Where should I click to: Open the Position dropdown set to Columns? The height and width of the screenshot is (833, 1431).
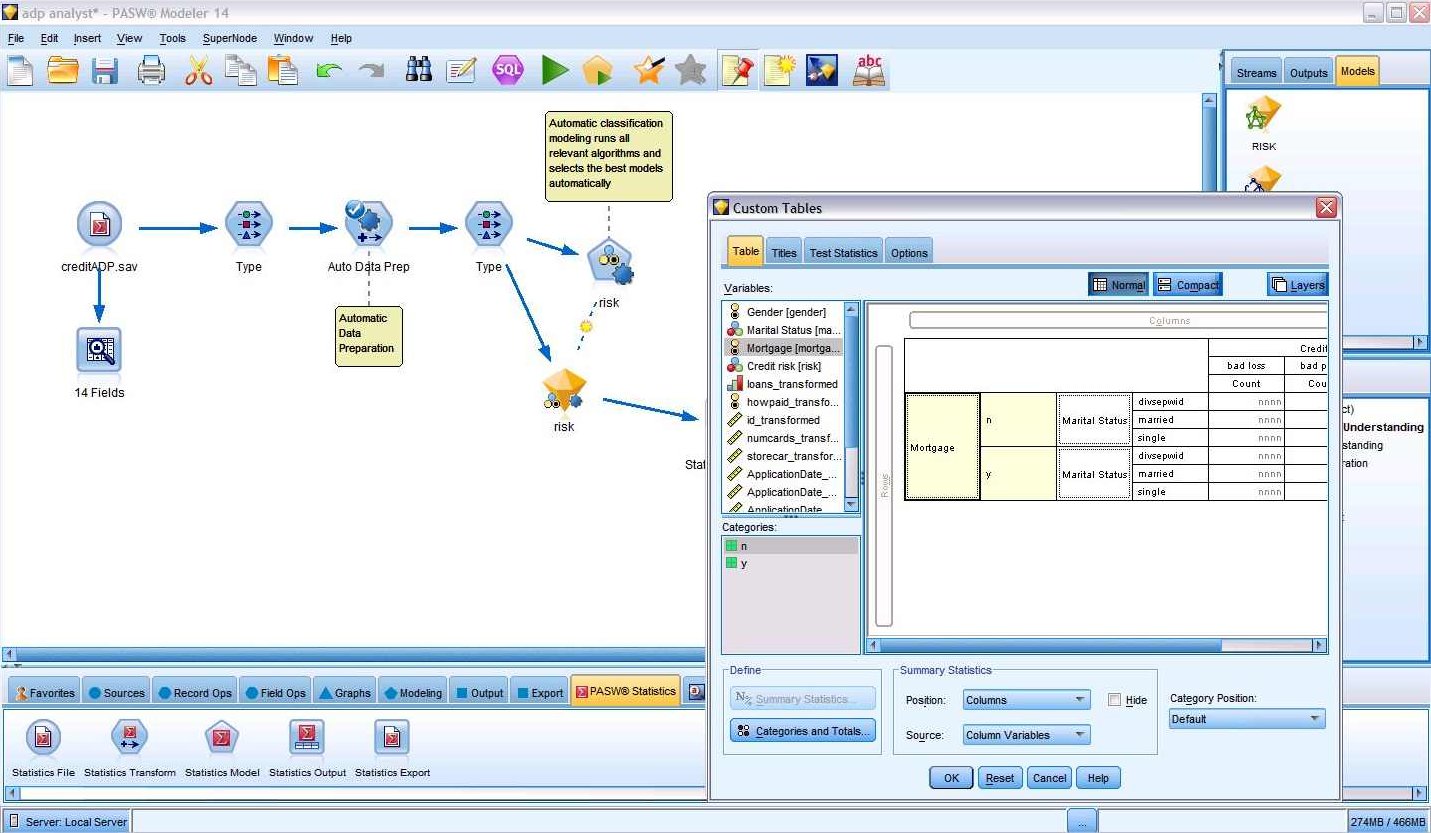(x=1025, y=700)
